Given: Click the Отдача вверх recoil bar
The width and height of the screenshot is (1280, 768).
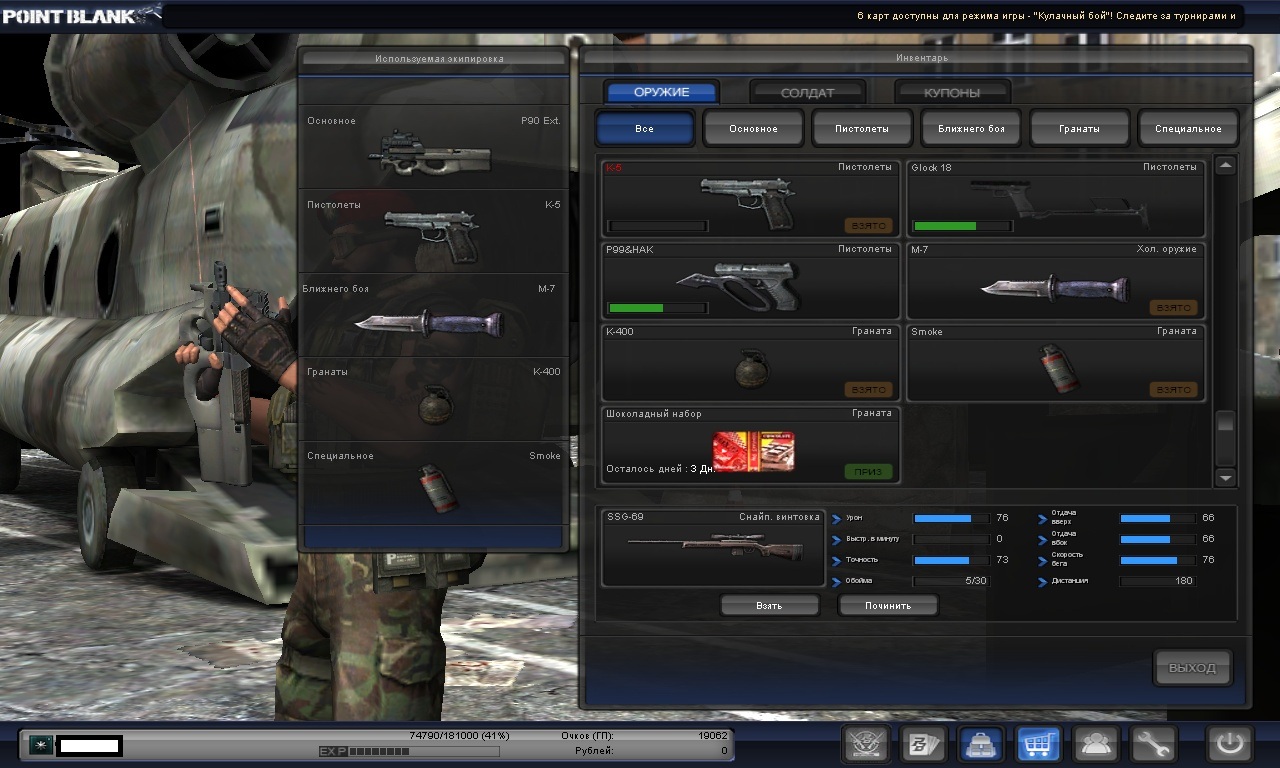Looking at the screenshot, I should click(1157, 518).
